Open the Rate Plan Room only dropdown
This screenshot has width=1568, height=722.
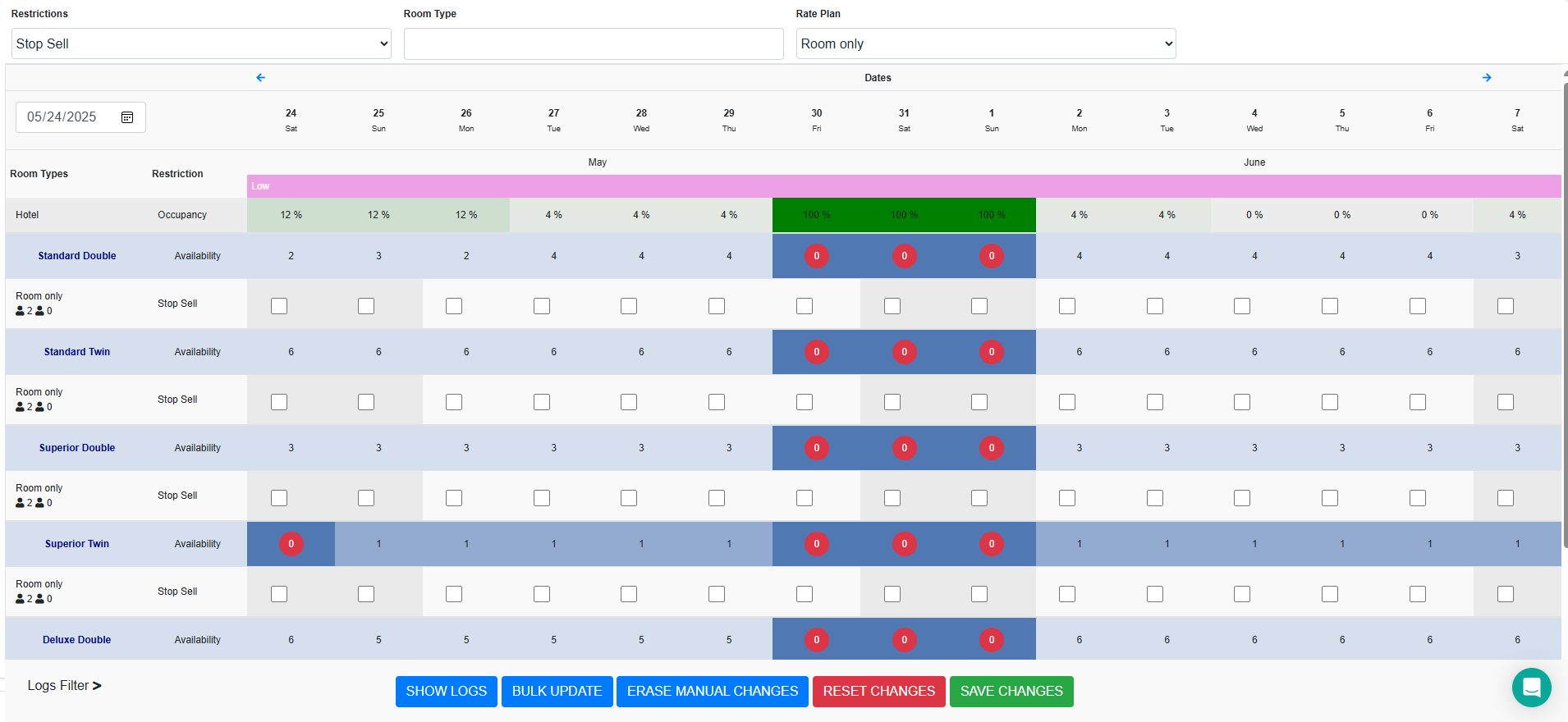point(985,44)
